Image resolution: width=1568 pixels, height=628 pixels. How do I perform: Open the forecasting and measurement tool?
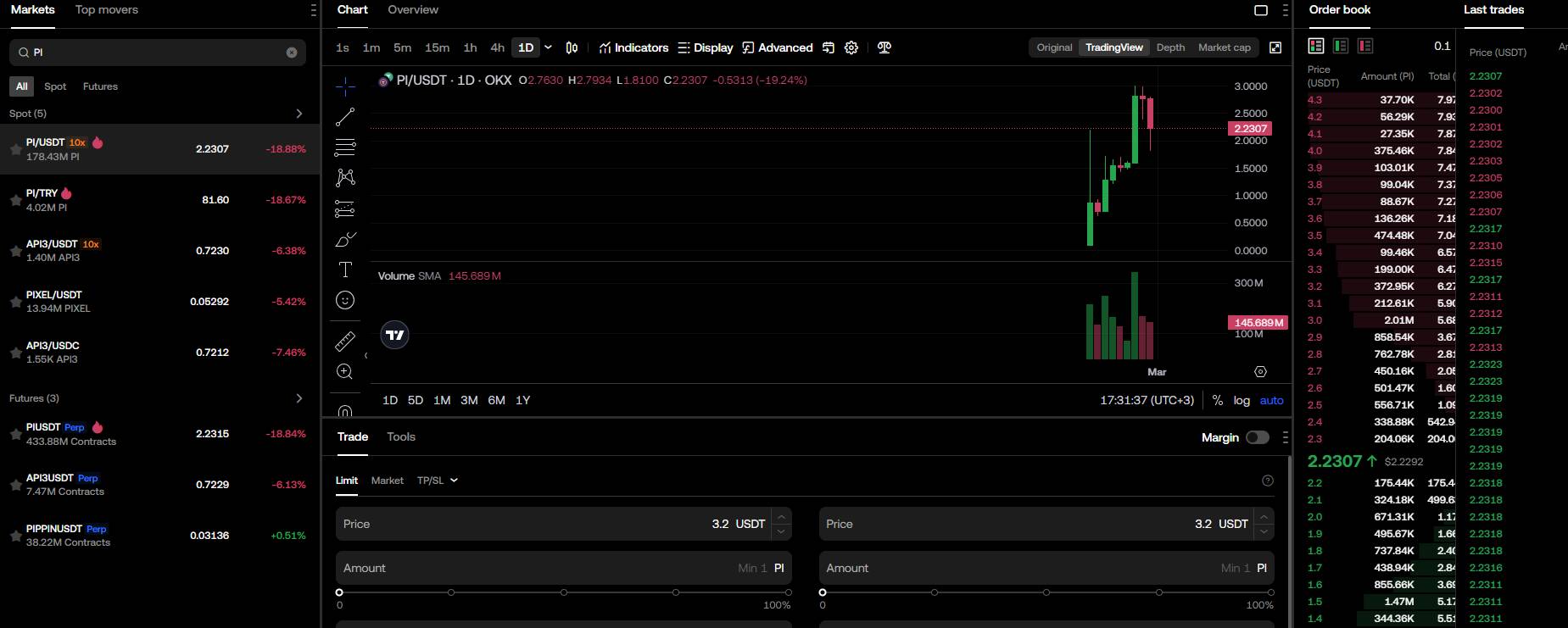click(345, 208)
